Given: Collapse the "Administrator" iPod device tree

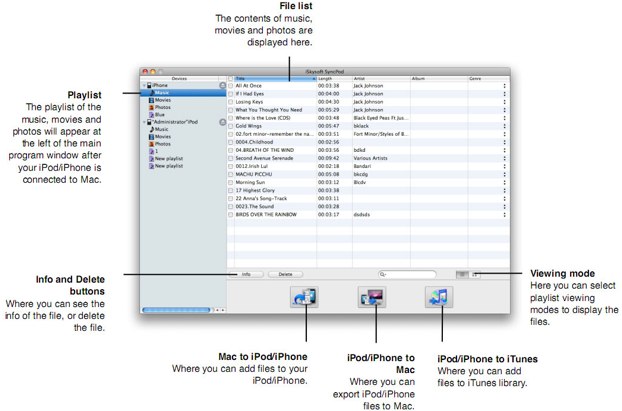Looking at the screenshot, I should [144, 122].
